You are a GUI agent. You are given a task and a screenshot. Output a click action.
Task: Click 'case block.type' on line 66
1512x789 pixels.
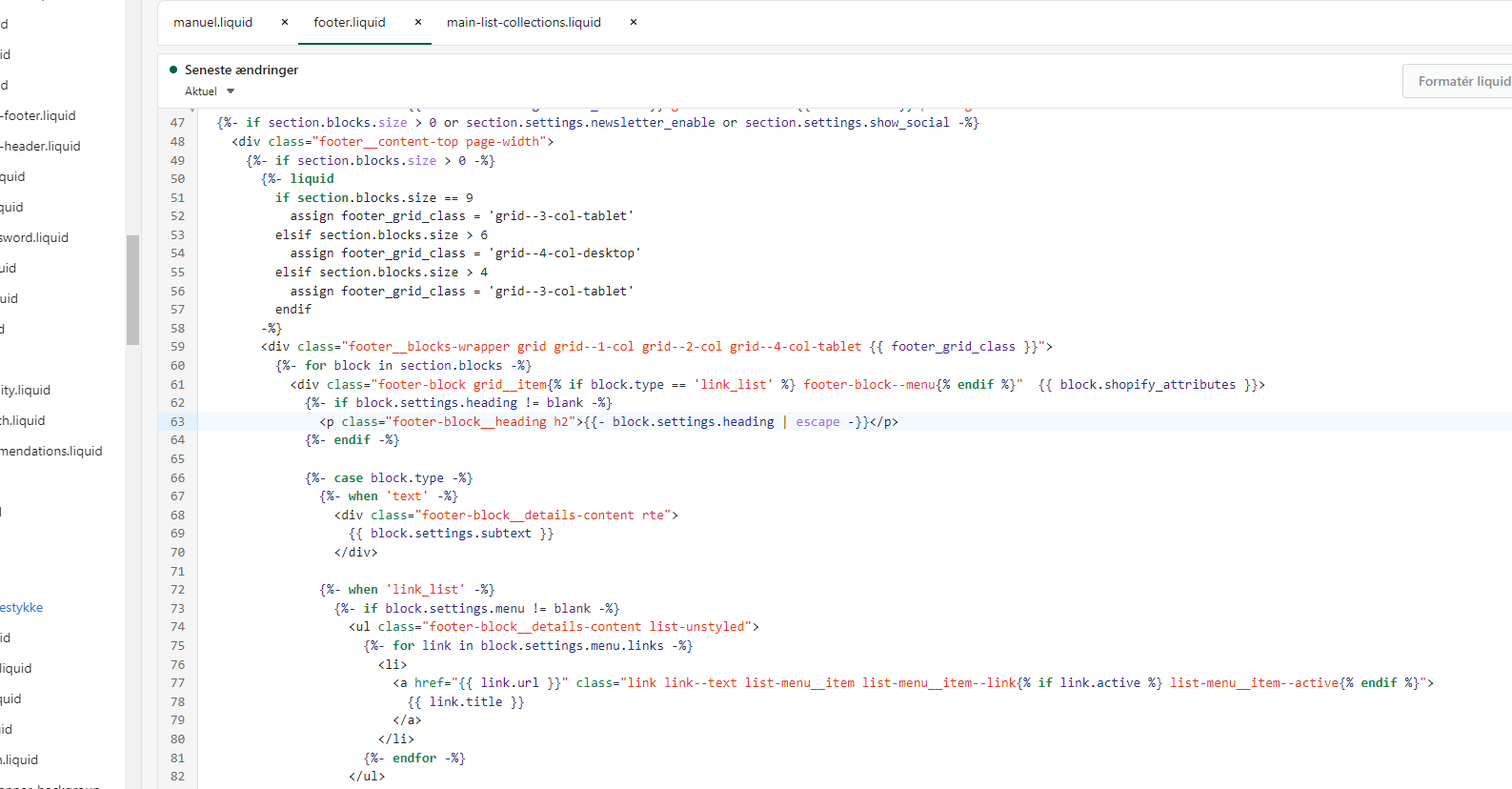tap(390, 478)
